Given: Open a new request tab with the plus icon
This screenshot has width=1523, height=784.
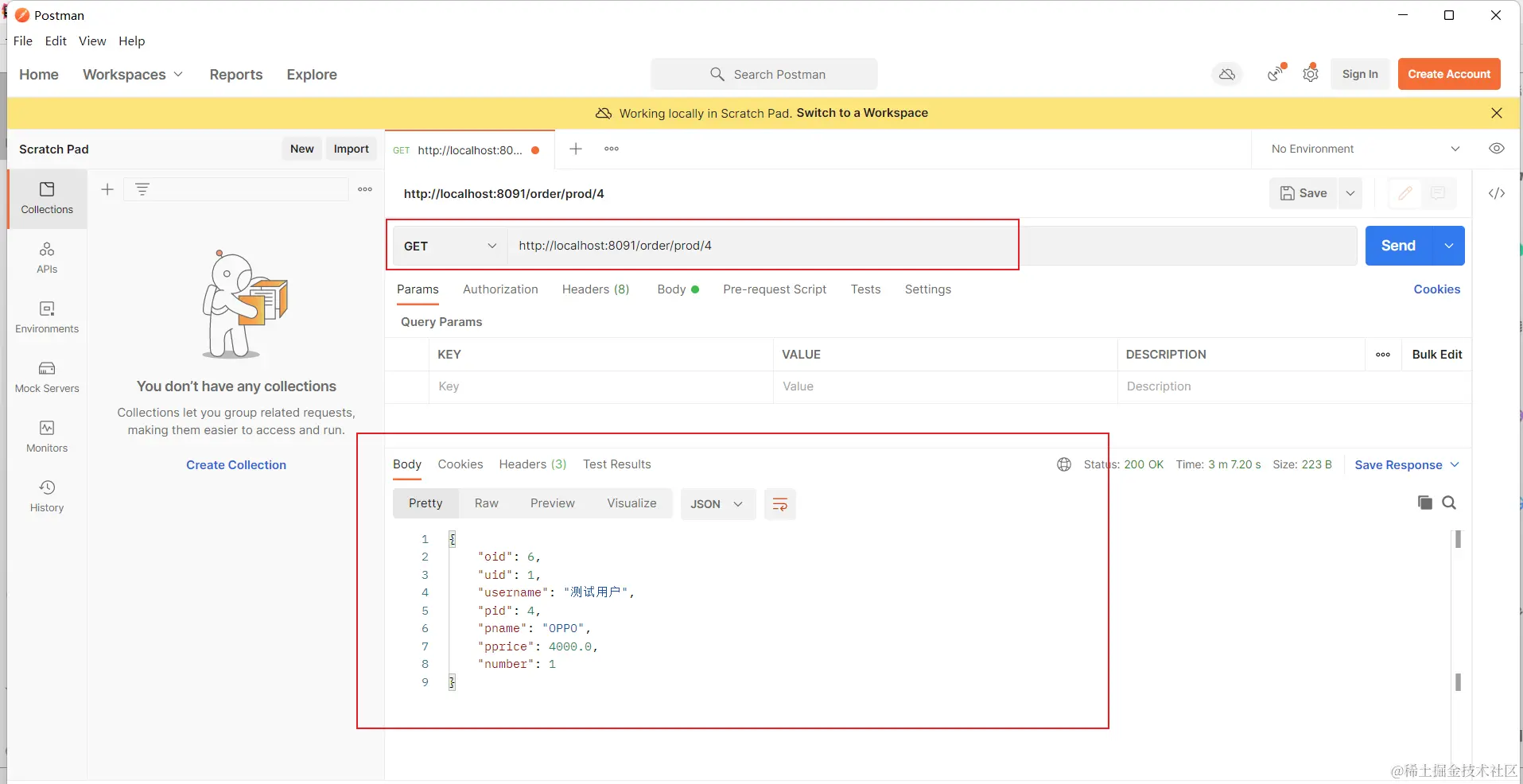Looking at the screenshot, I should [x=576, y=149].
